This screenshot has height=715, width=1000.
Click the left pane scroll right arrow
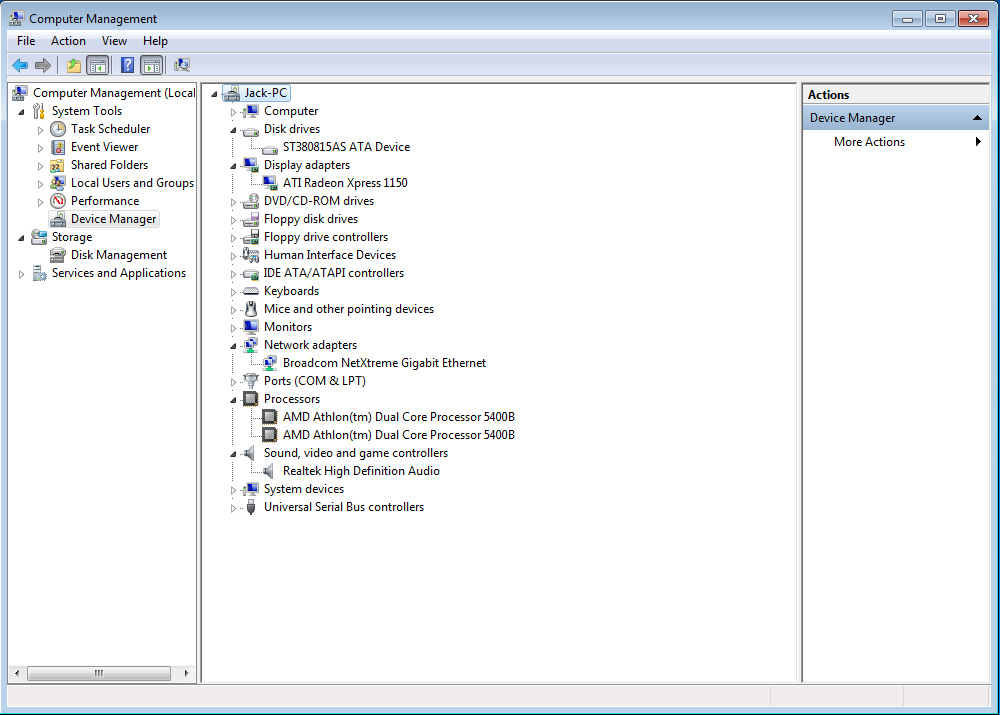[186, 673]
